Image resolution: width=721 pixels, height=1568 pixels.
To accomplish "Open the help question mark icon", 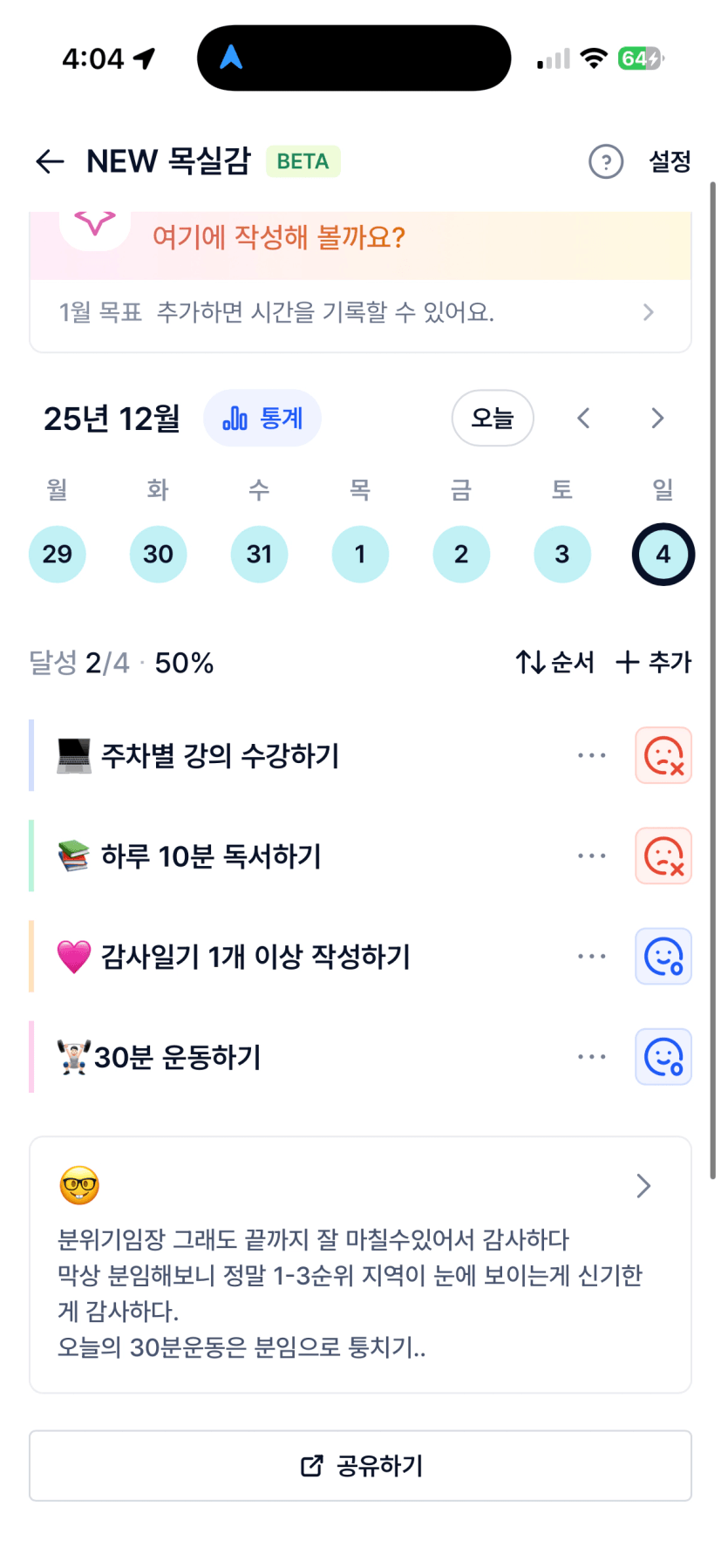I will pos(606,161).
